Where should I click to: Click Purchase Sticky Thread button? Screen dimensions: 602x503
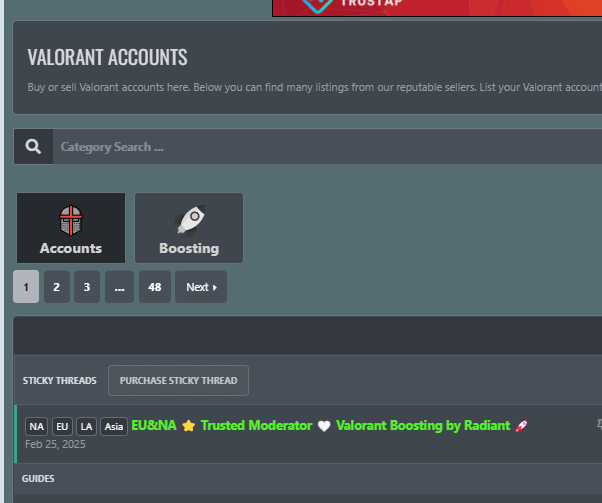pos(179,381)
